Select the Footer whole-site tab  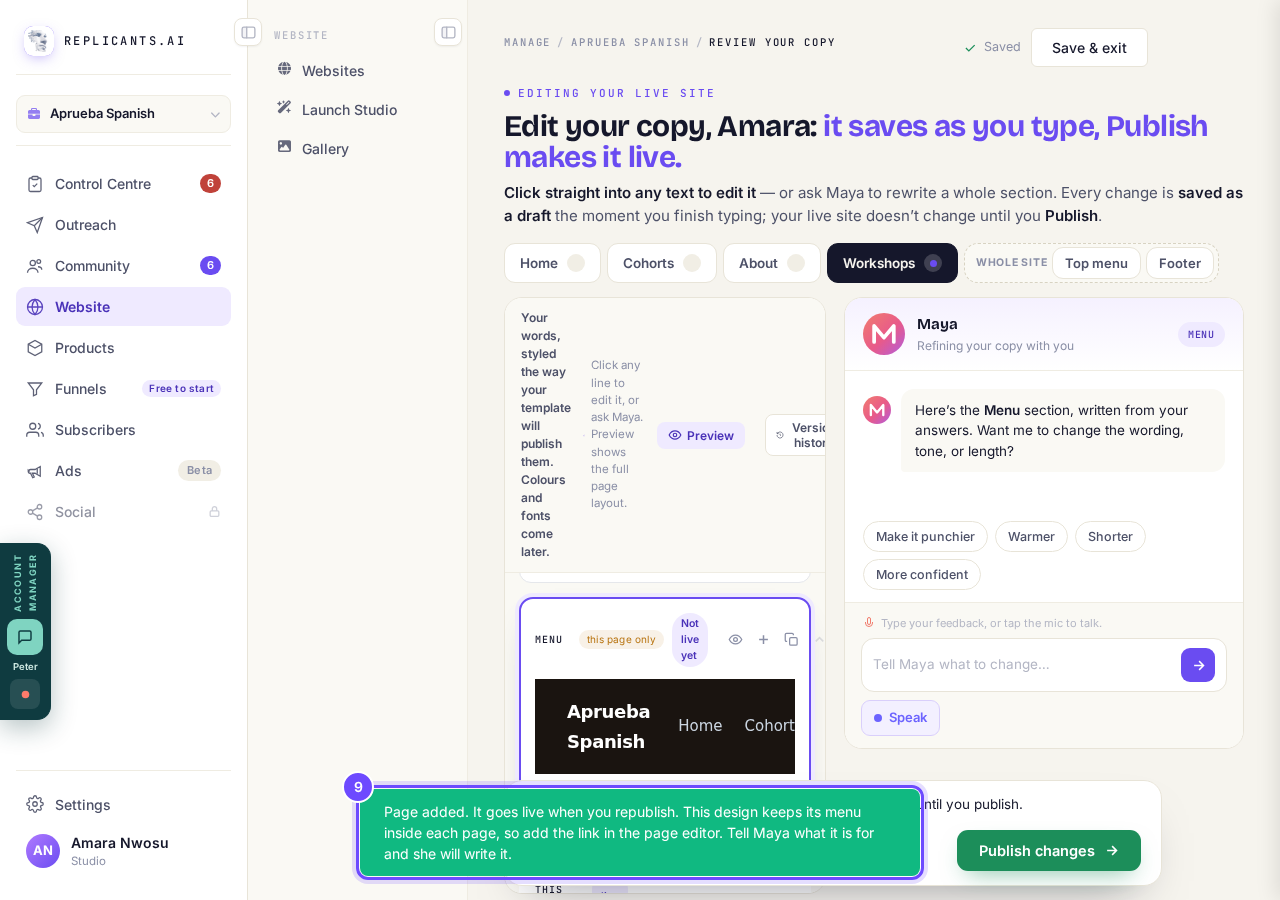click(x=1180, y=263)
